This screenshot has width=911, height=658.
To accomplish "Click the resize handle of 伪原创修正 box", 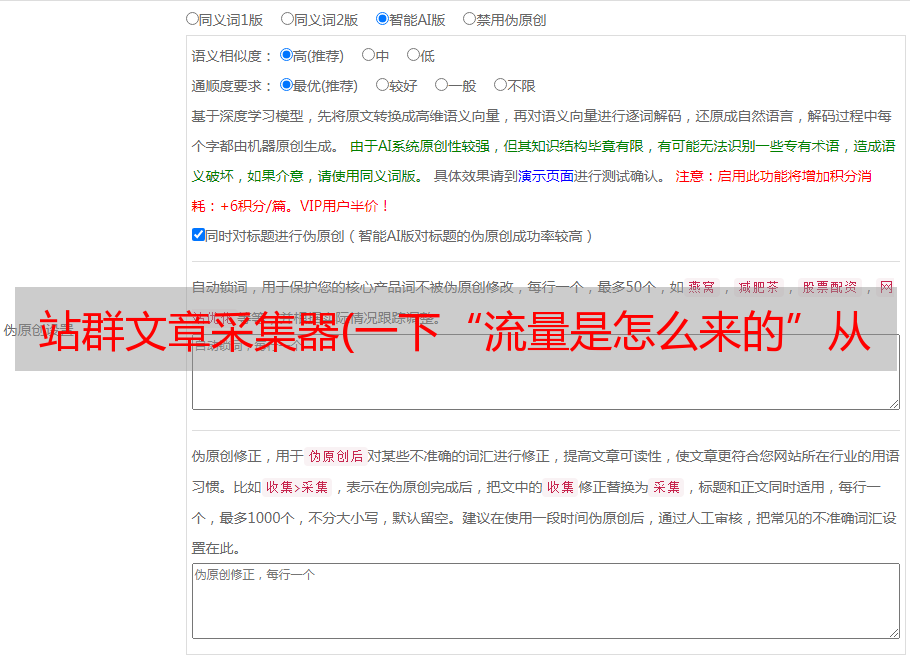I will pyautogui.click(x=894, y=633).
